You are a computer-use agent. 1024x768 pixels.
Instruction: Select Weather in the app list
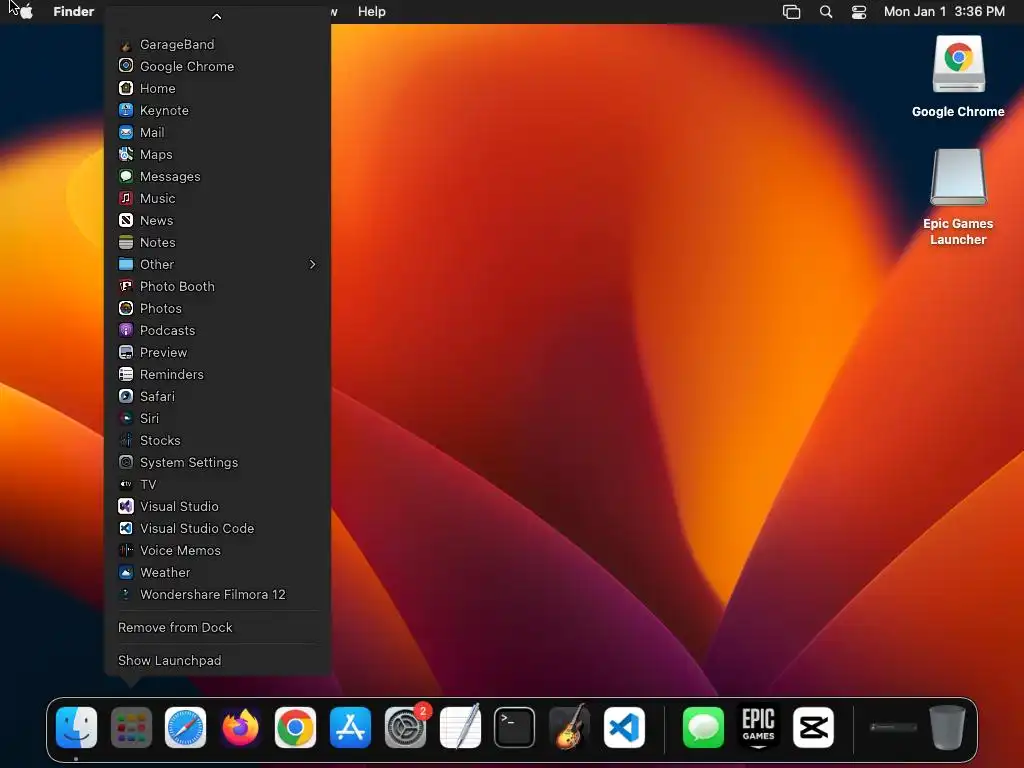[217, 573]
